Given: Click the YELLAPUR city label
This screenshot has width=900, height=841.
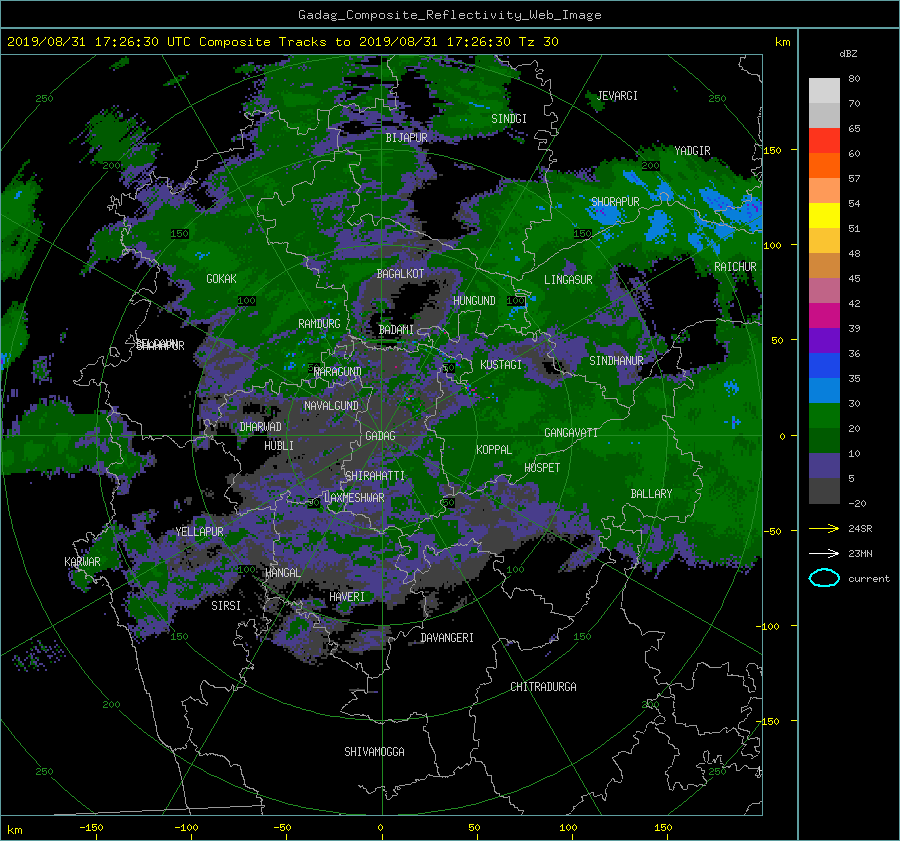Looking at the screenshot, I should click(x=200, y=532).
